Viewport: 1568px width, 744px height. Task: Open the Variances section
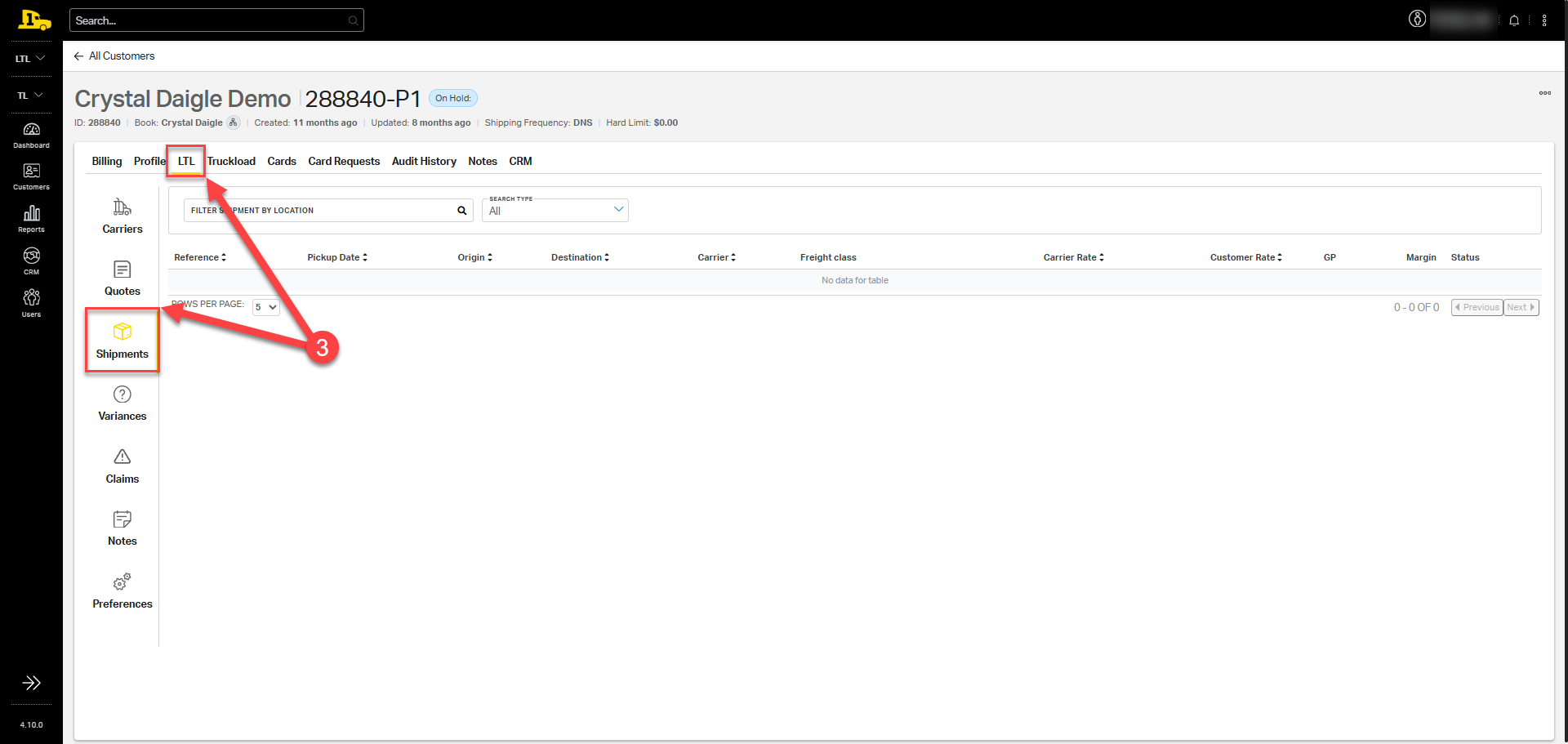coord(122,403)
